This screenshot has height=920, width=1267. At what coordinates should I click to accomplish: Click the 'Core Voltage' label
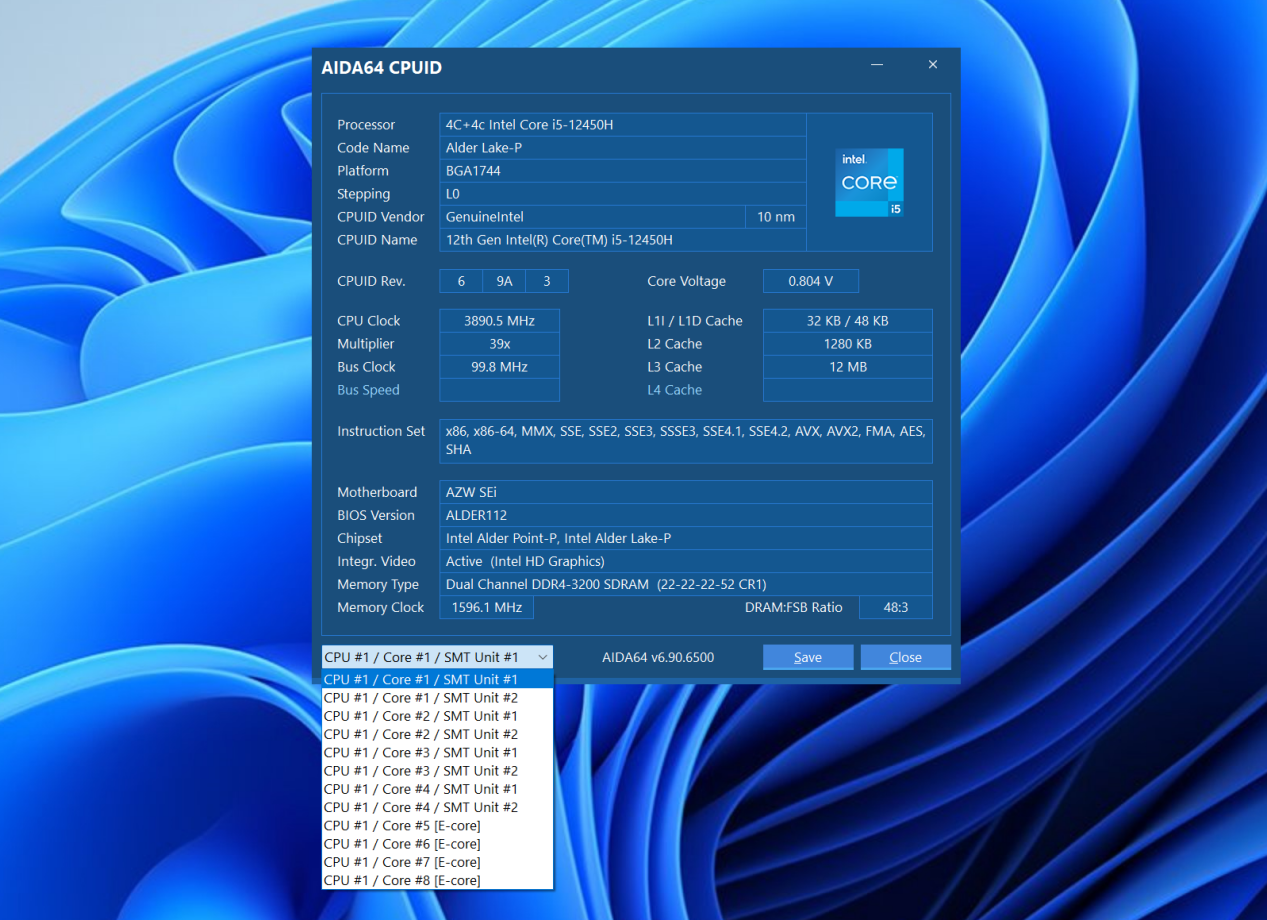(x=686, y=281)
